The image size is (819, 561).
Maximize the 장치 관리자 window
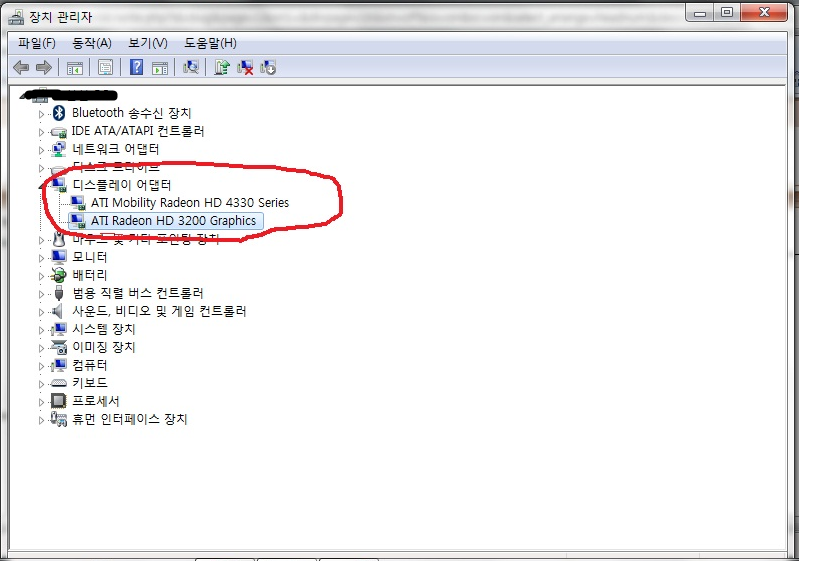click(x=727, y=13)
